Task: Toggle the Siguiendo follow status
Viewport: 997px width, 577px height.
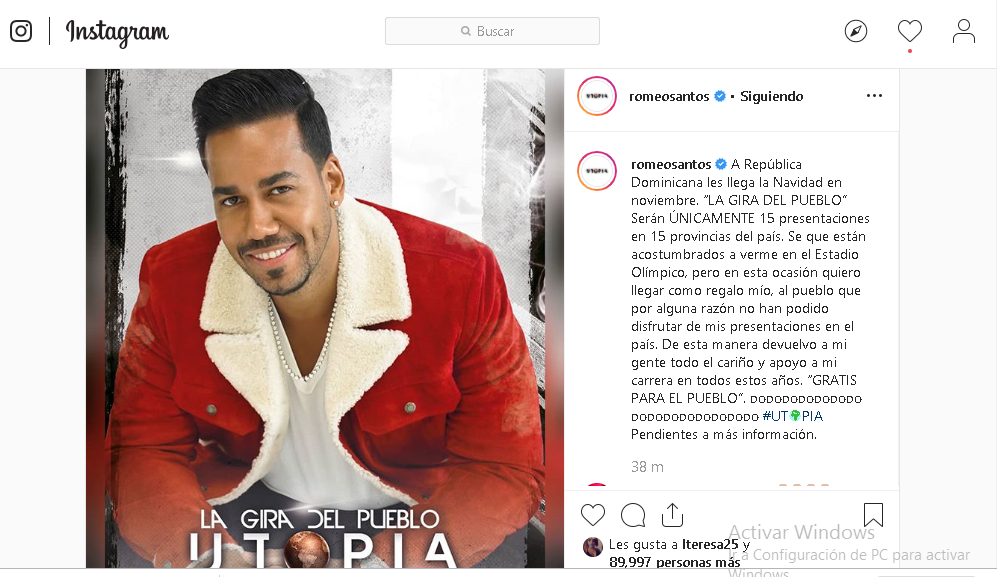Action: pos(771,96)
